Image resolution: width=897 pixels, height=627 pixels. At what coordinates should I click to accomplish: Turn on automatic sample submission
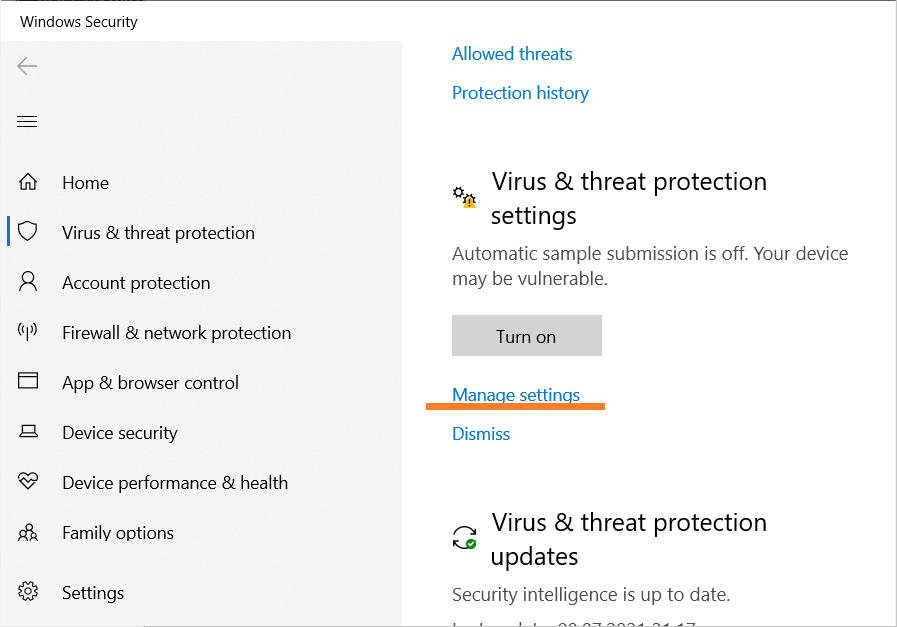click(526, 336)
